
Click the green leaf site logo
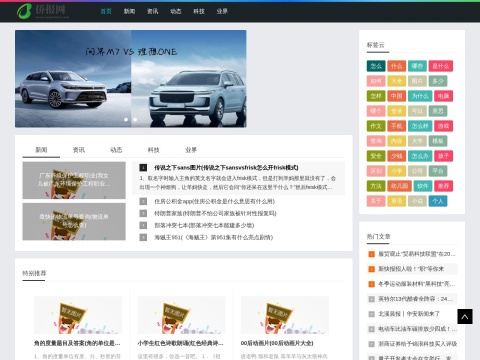click(x=43, y=11)
